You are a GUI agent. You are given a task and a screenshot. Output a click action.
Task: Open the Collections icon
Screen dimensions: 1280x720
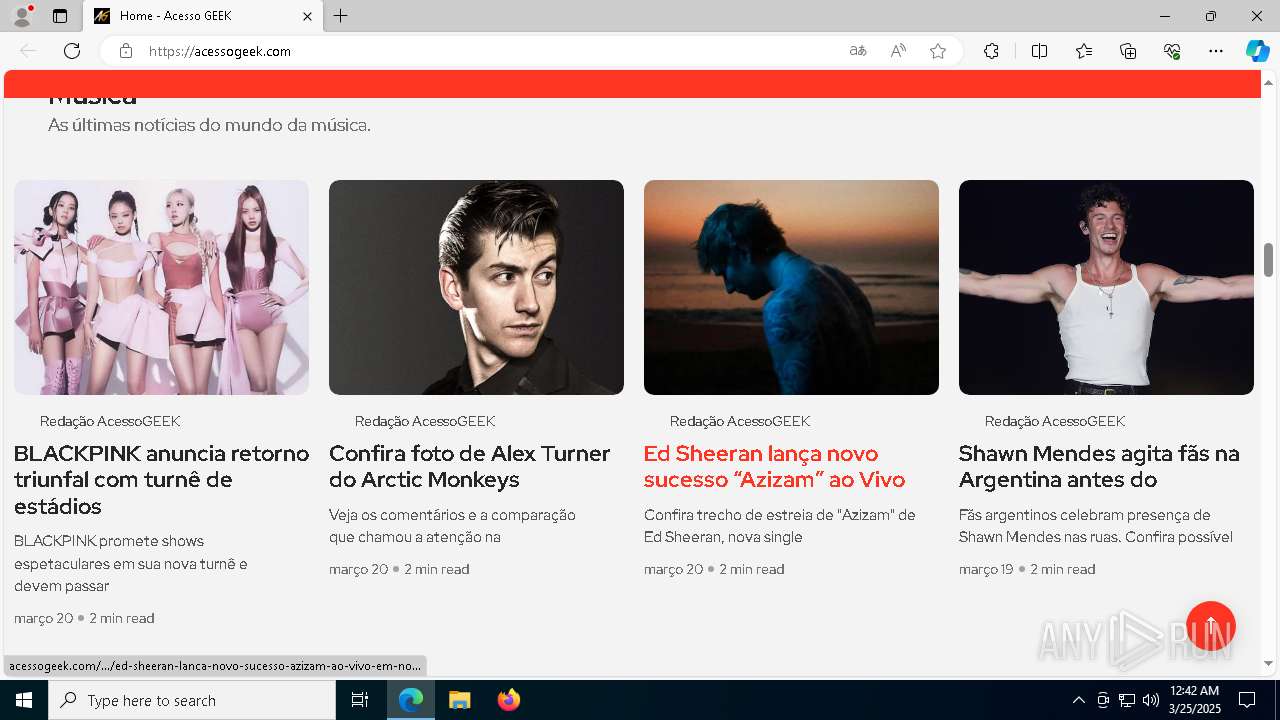click(x=1128, y=51)
